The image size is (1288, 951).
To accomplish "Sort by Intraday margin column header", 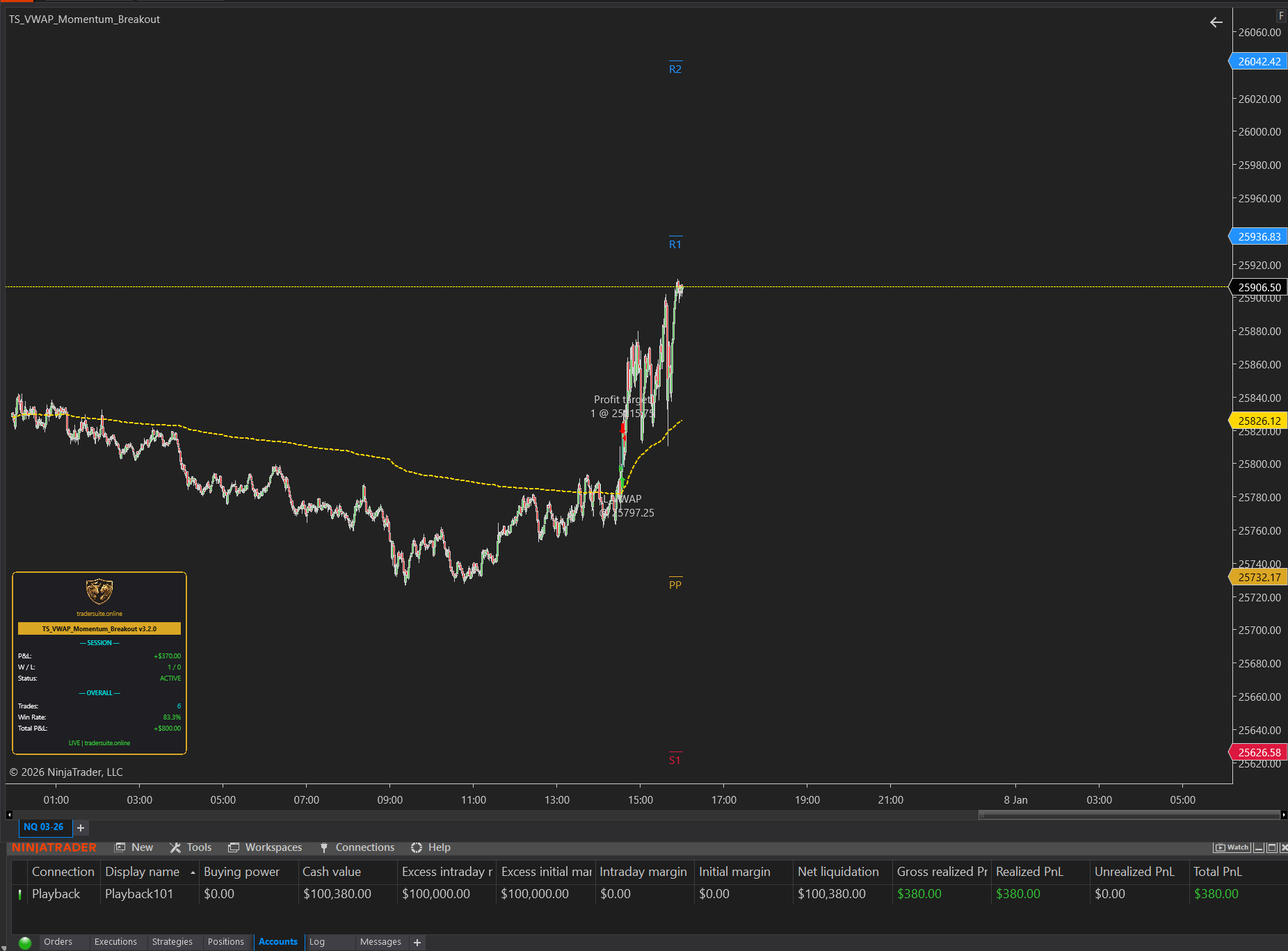I will point(643,872).
